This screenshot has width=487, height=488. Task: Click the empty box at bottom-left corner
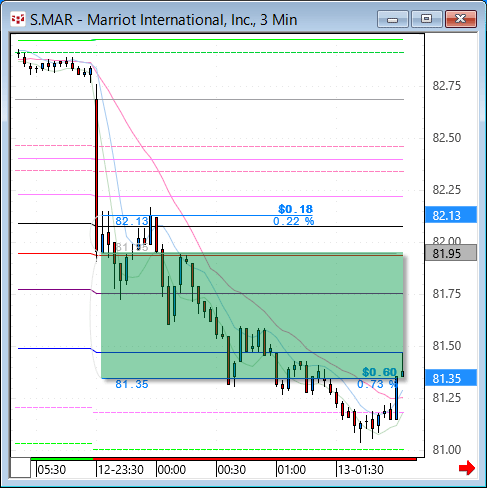(20, 468)
